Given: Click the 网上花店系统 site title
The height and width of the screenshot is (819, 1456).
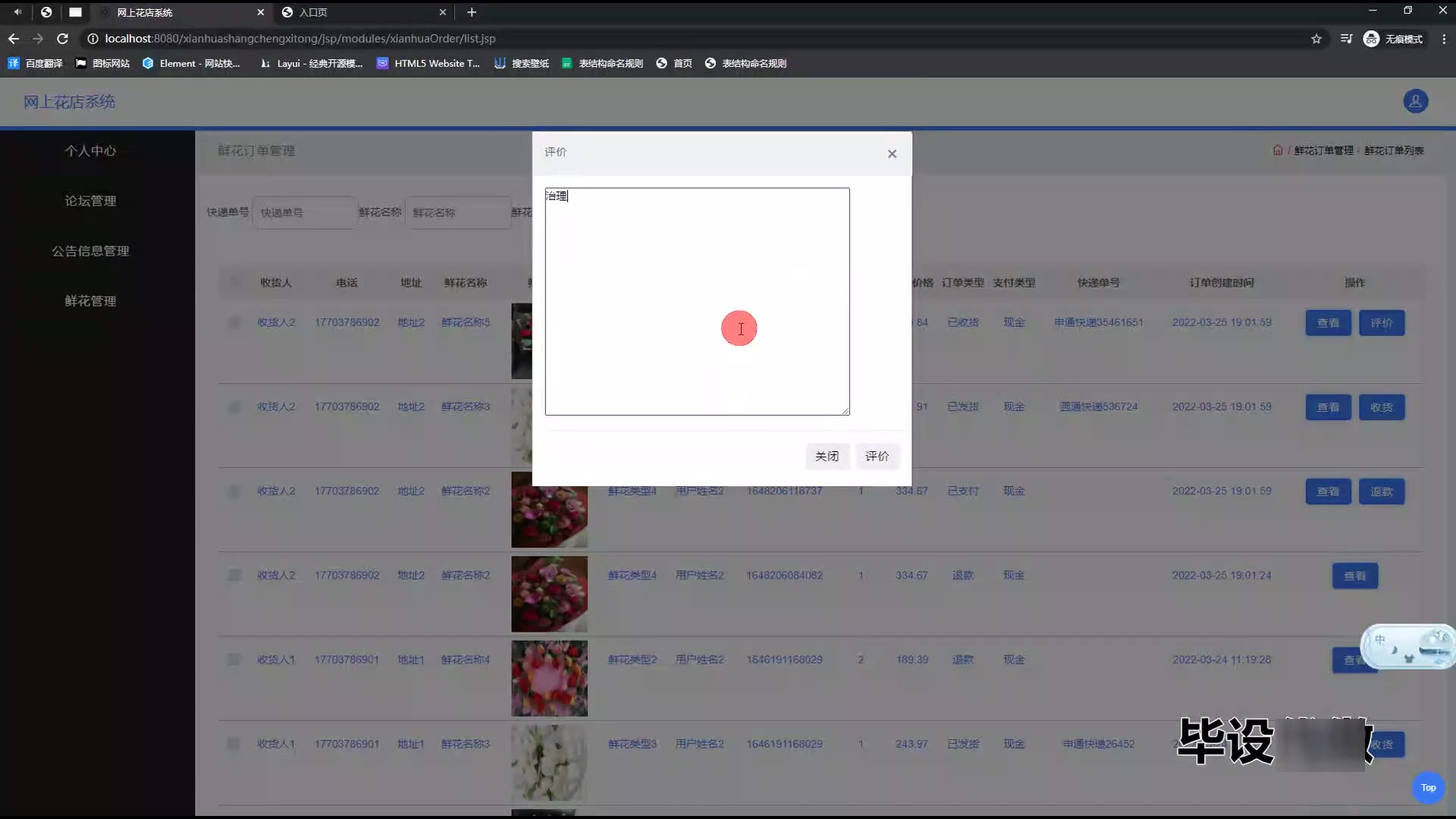Looking at the screenshot, I should click(69, 102).
